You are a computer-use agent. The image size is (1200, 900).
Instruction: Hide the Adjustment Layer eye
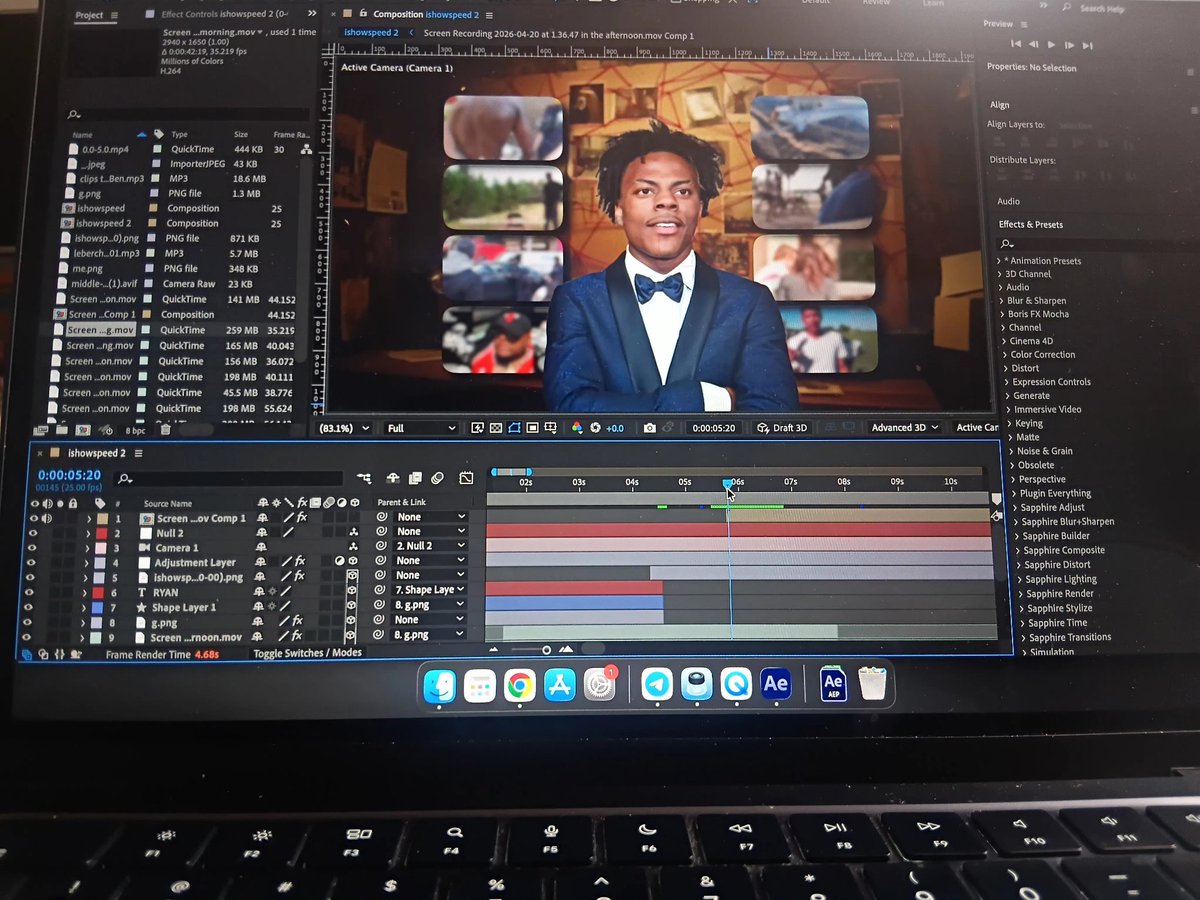tap(31, 563)
